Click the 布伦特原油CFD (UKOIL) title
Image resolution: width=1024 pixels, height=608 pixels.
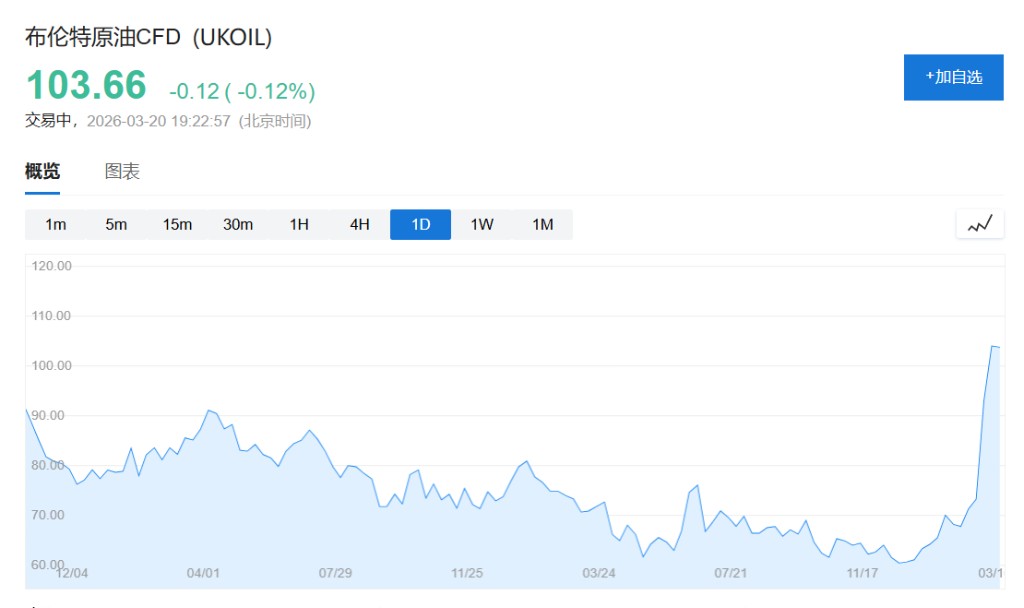148,37
